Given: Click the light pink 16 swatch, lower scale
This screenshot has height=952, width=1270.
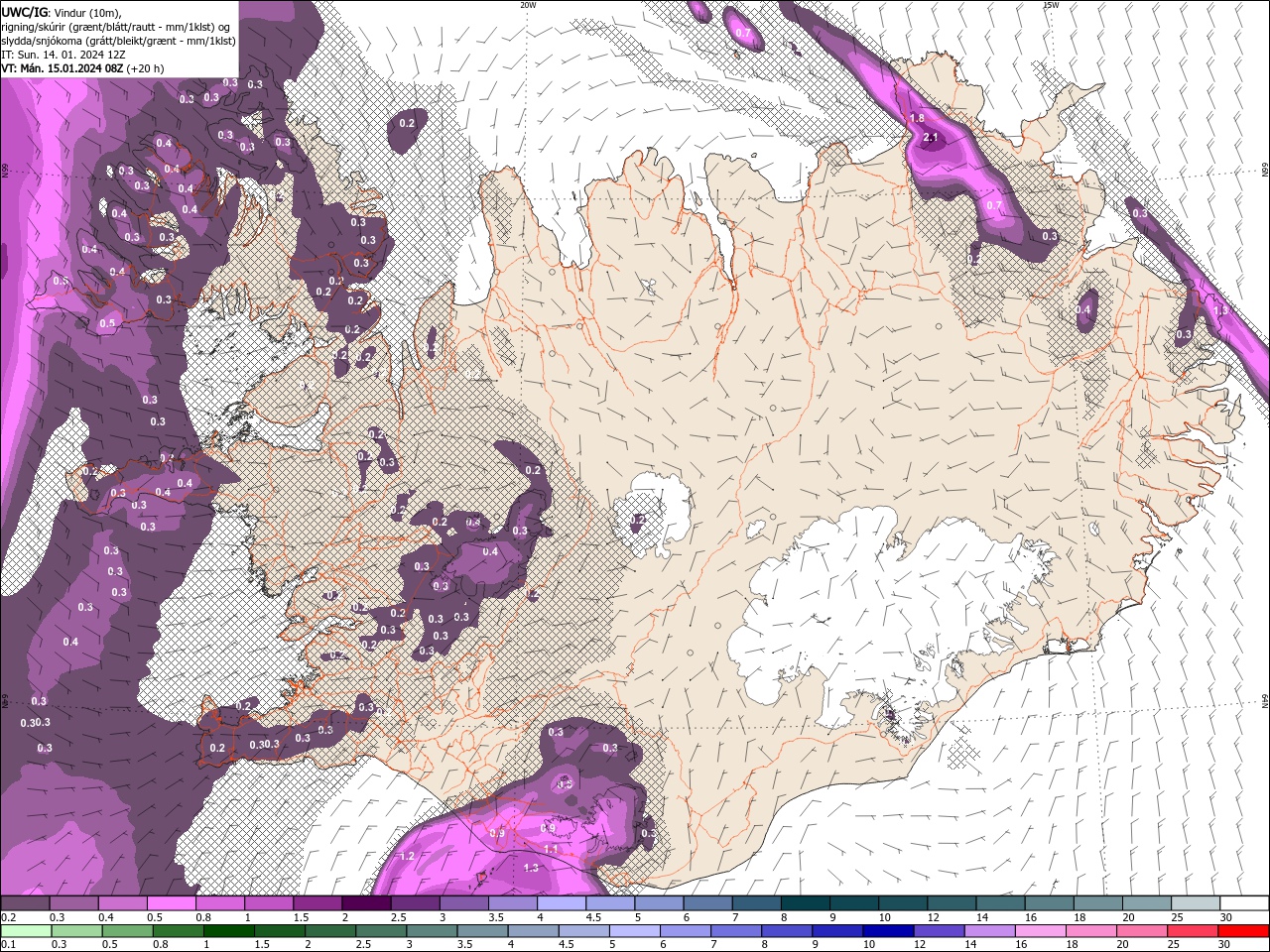Looking at the screenshot, I should coord(1040,931).
